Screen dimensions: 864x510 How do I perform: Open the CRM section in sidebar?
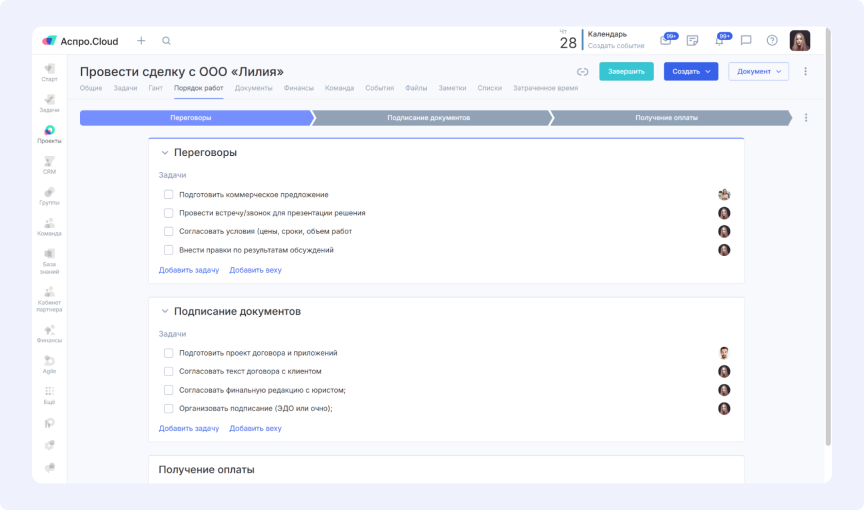coord(49,164)
